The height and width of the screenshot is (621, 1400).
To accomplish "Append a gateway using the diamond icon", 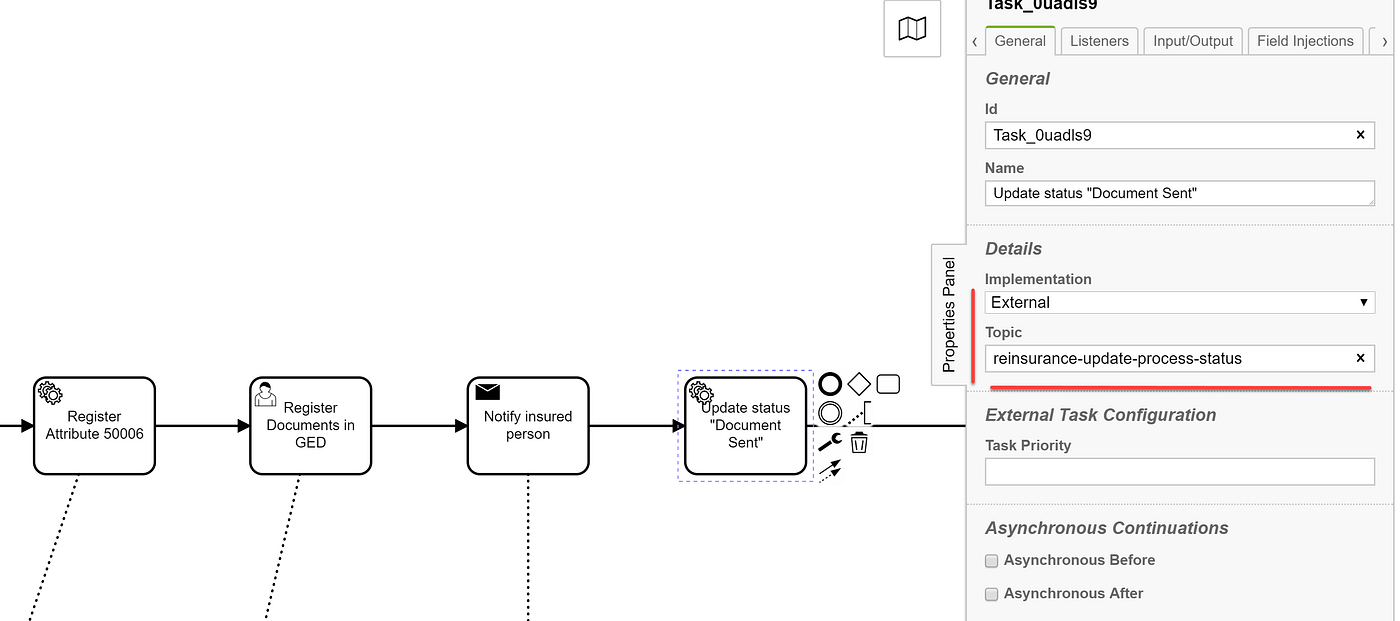I will pyautogui.click(x=858, y=384).
